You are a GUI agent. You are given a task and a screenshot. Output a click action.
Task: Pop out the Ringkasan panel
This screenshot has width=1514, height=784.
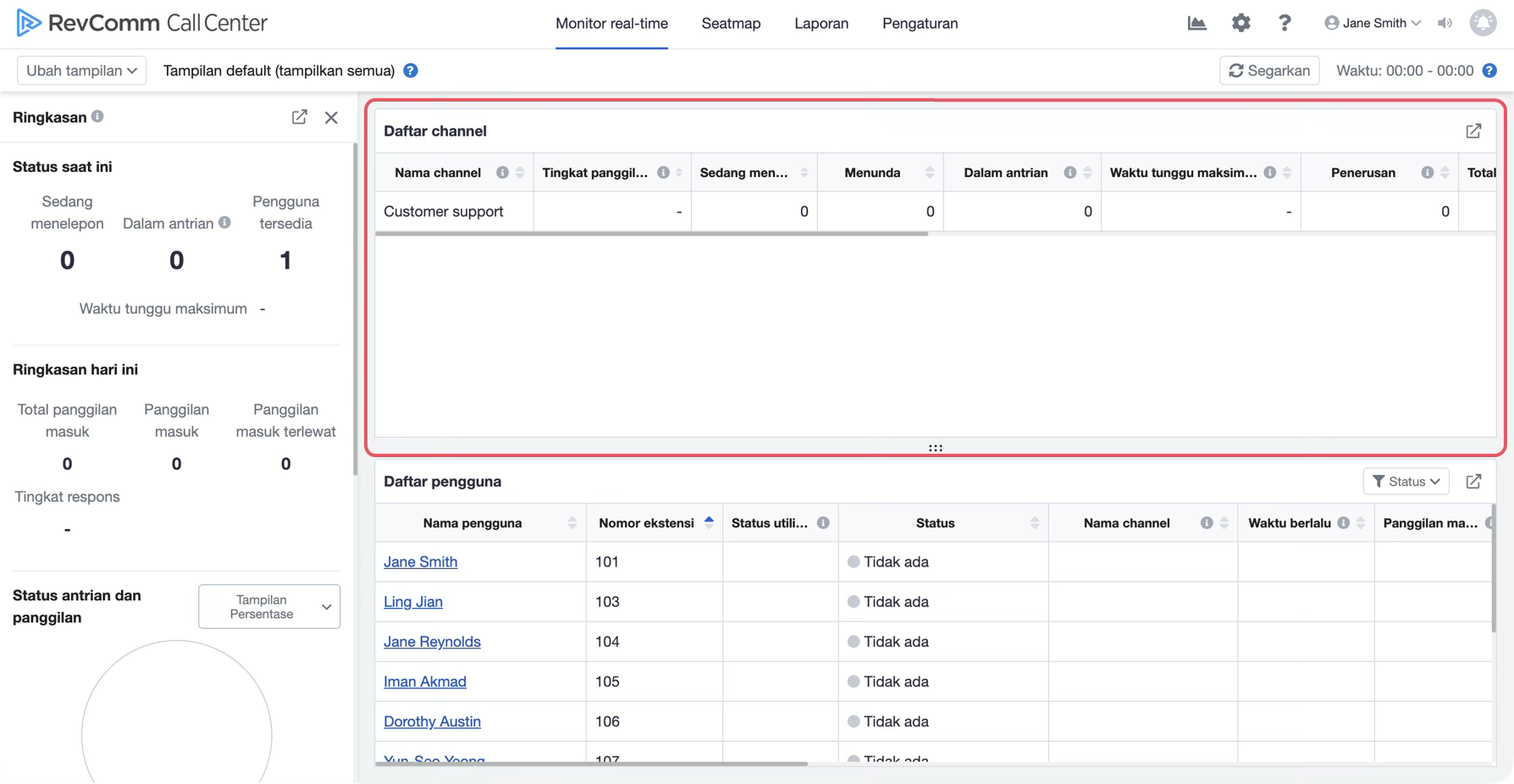tap(299, 117)
